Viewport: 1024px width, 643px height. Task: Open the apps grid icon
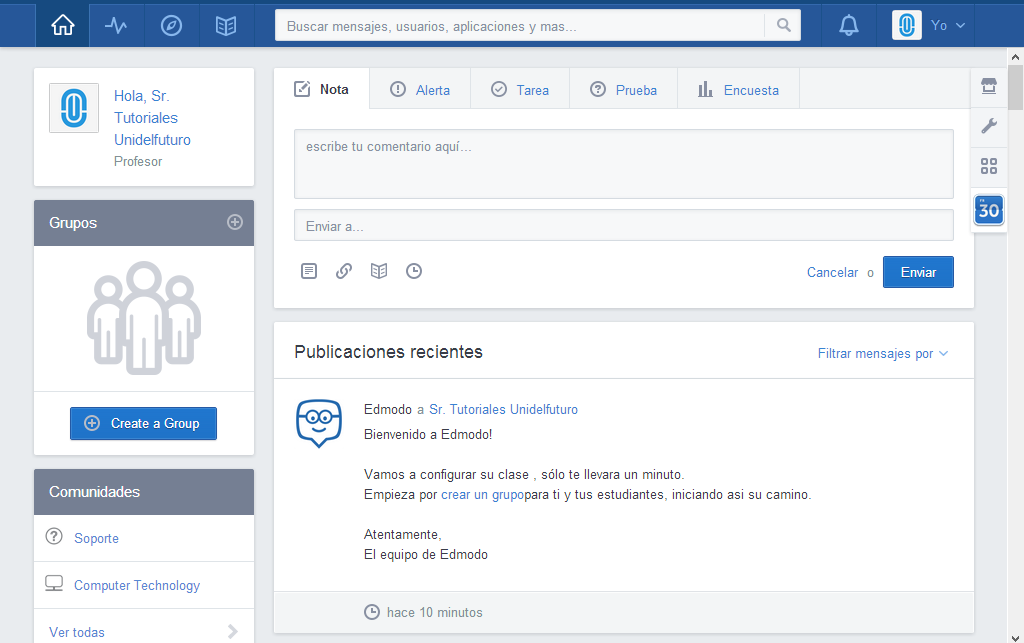tap(989, 166)
